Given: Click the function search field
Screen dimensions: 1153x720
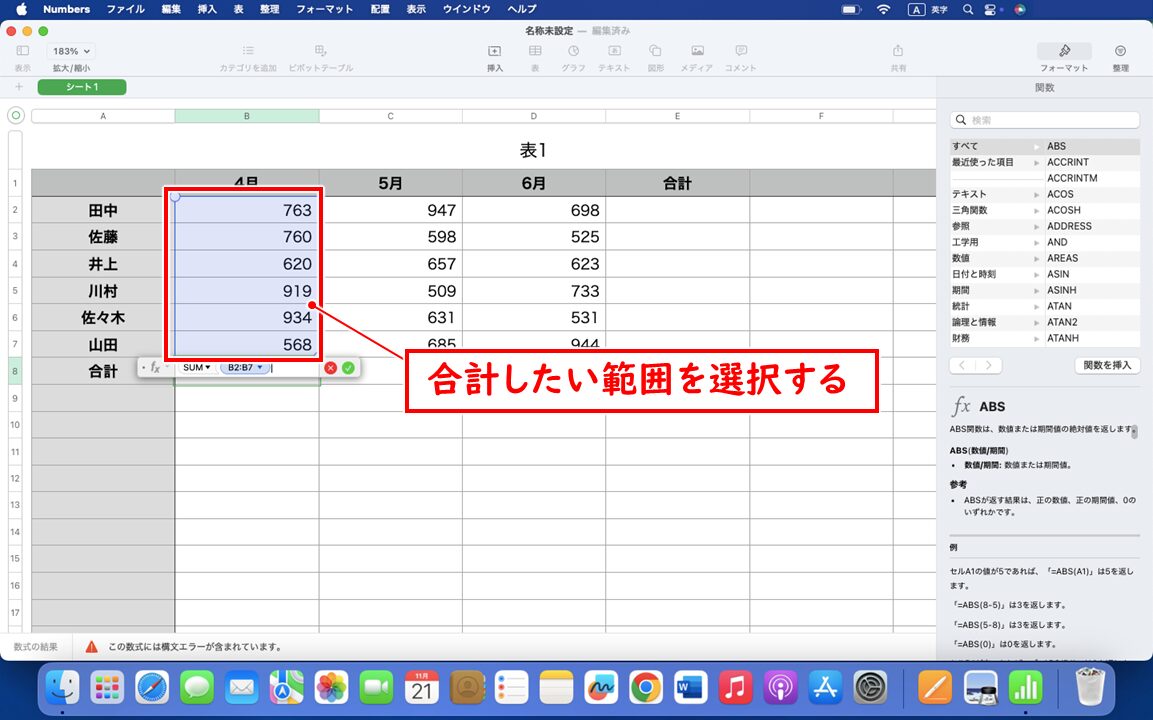Looking at the screenshot, I should click(x=1044, y=119).
